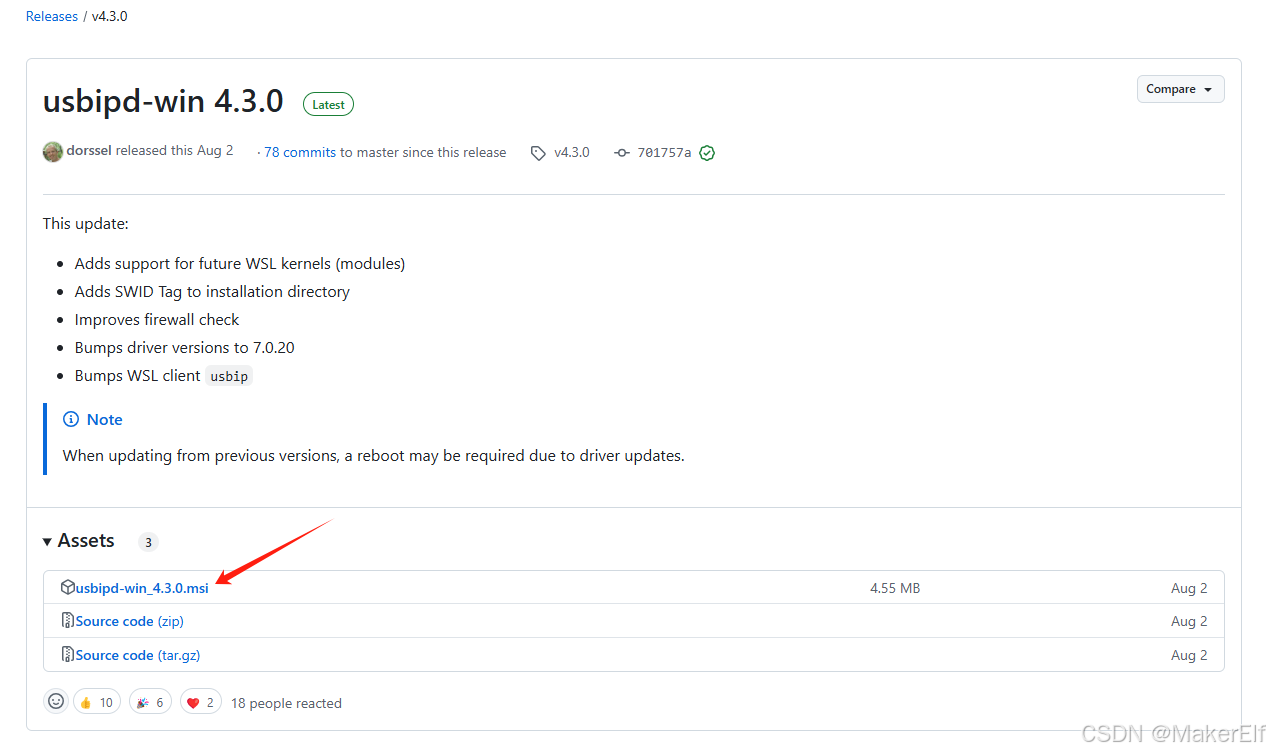Screen dimensions: 1270x755
Task: Click the line 'Improves firewall check'
Action: 157,320
